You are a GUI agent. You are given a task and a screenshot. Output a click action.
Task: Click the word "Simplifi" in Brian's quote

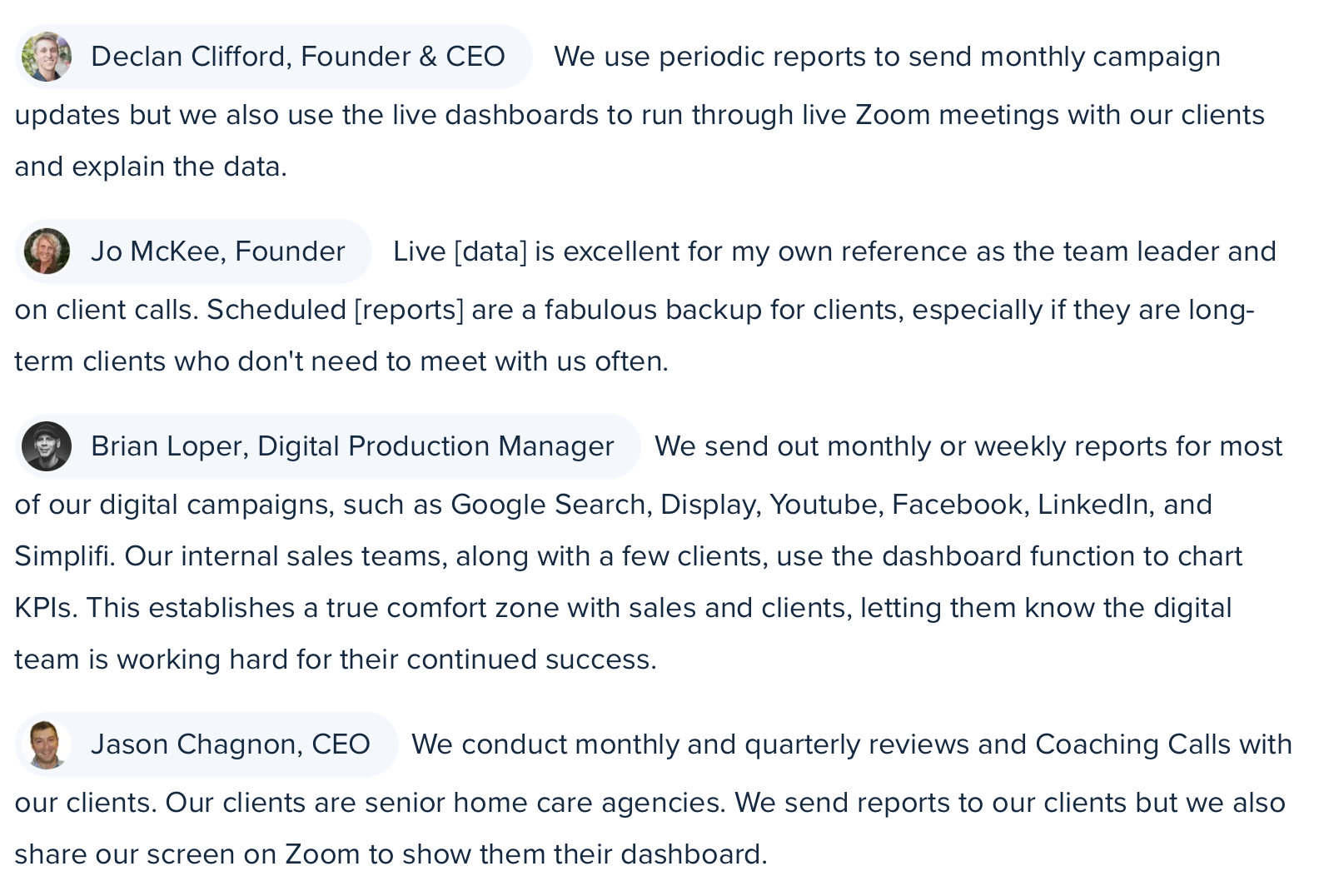point(62,556)
